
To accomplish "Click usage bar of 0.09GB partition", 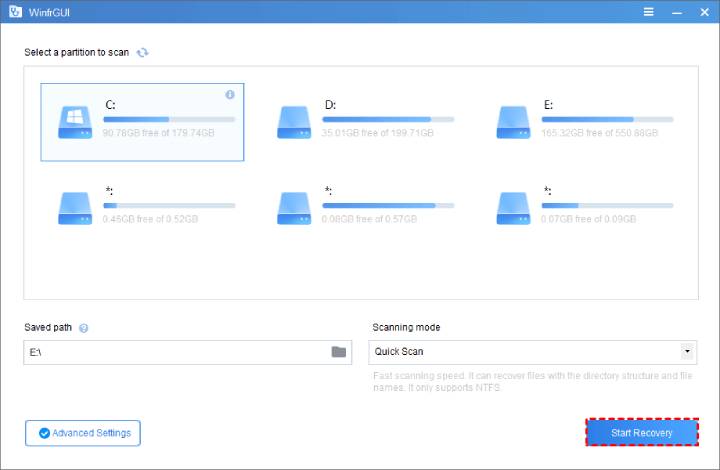I will pos(608,206).
